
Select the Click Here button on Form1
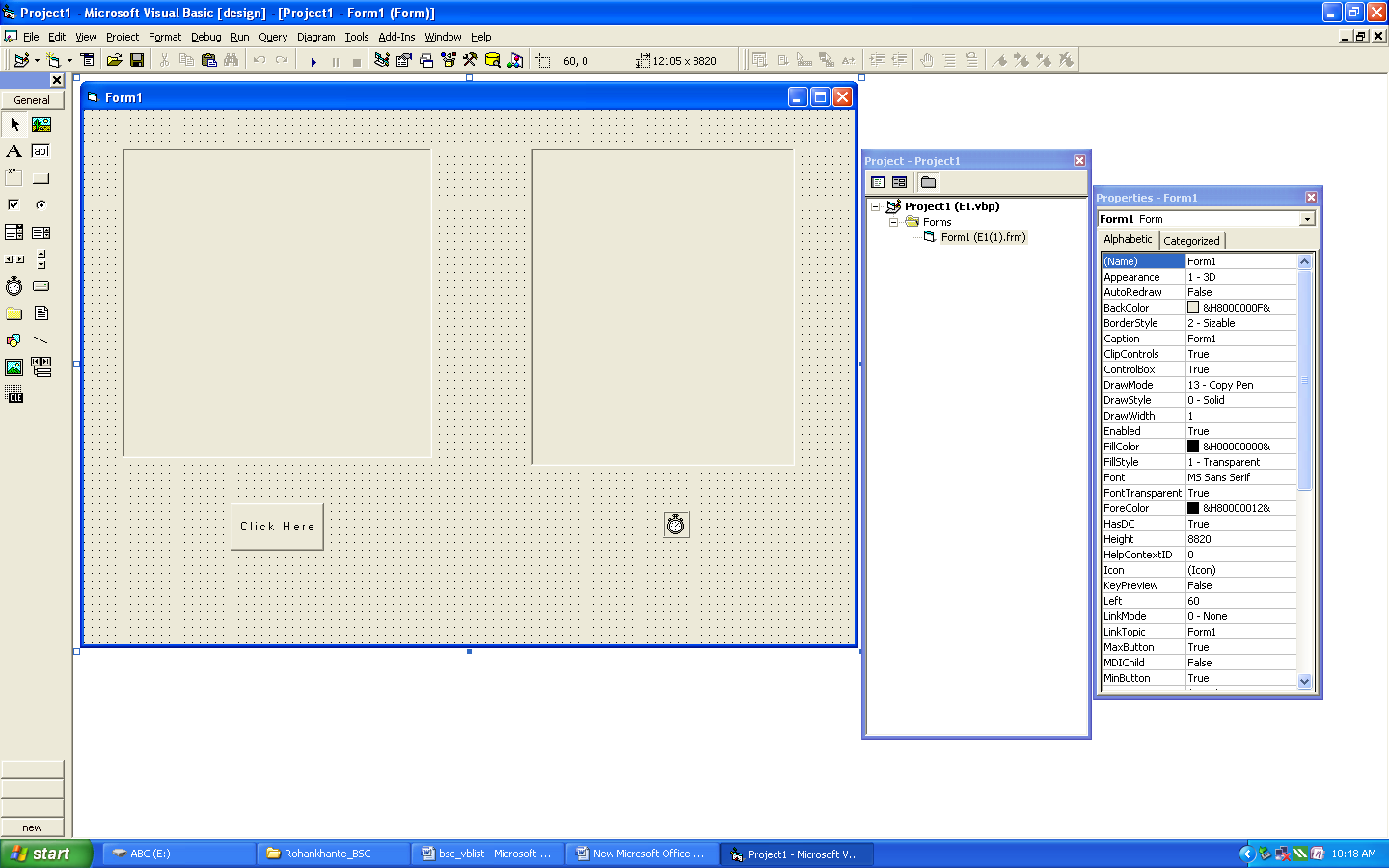277,527
